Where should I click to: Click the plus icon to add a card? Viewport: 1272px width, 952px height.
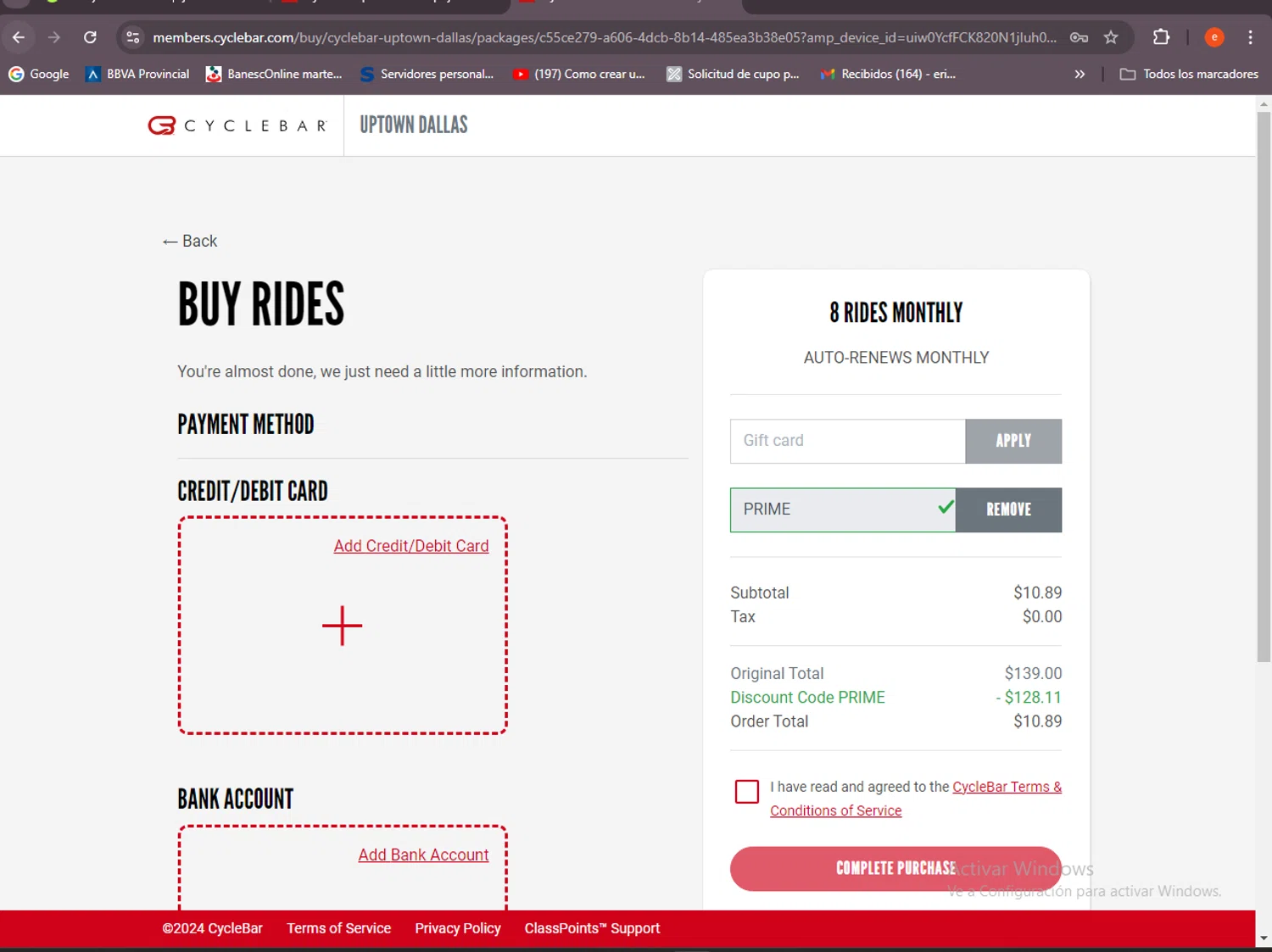click(x=342, y=626)
